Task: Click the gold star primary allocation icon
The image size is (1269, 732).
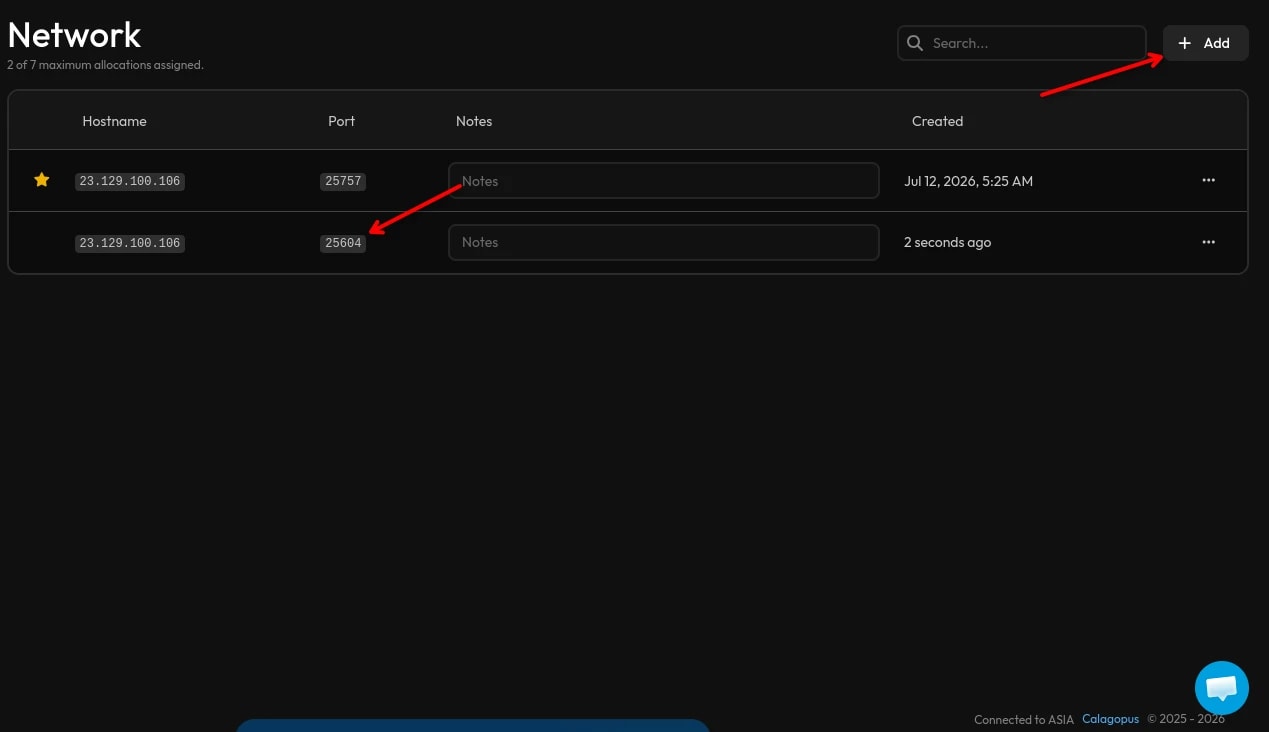Action: [x=42, y=180]
